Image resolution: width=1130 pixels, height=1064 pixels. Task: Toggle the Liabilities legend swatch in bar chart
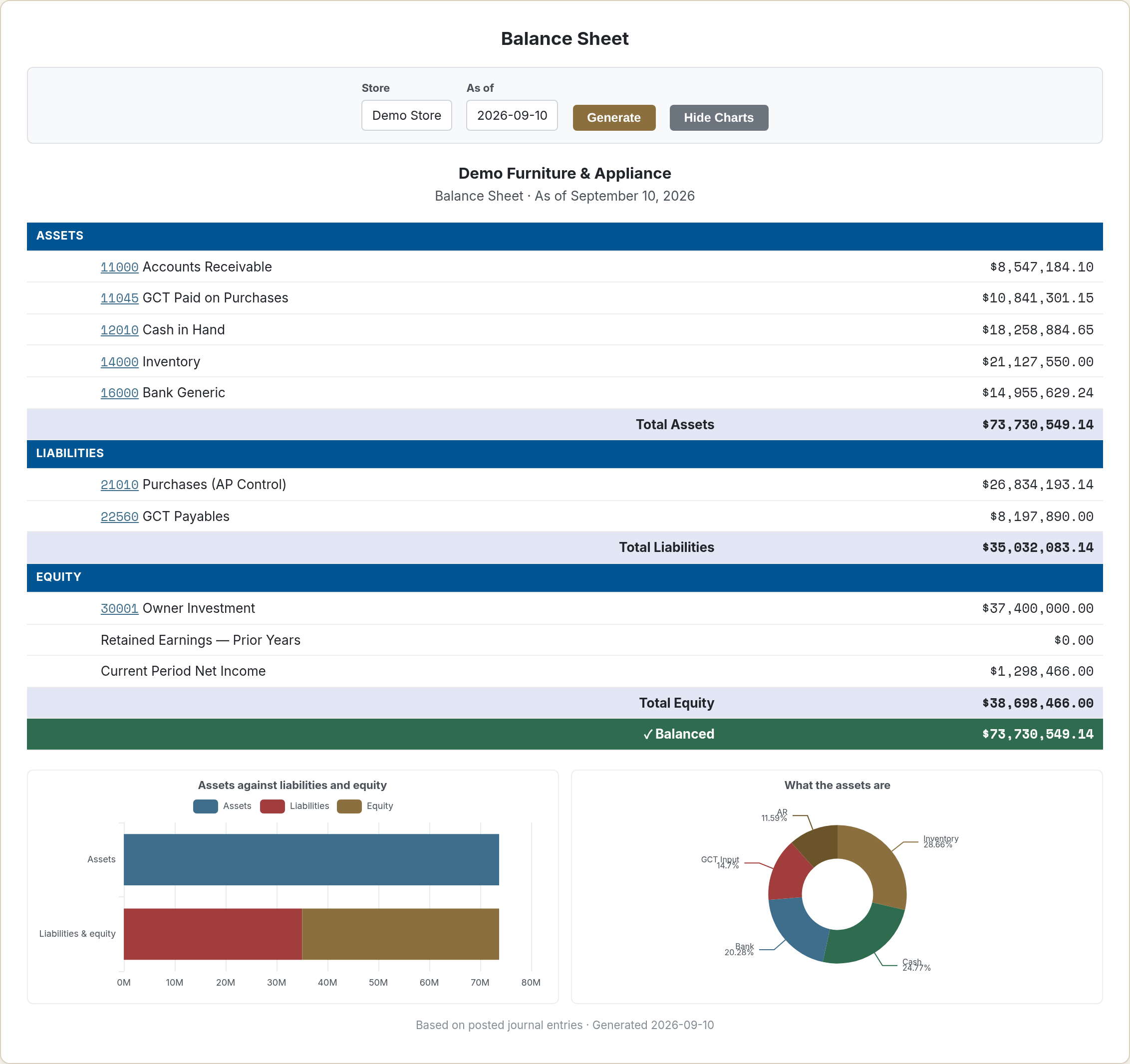[273, 806]
